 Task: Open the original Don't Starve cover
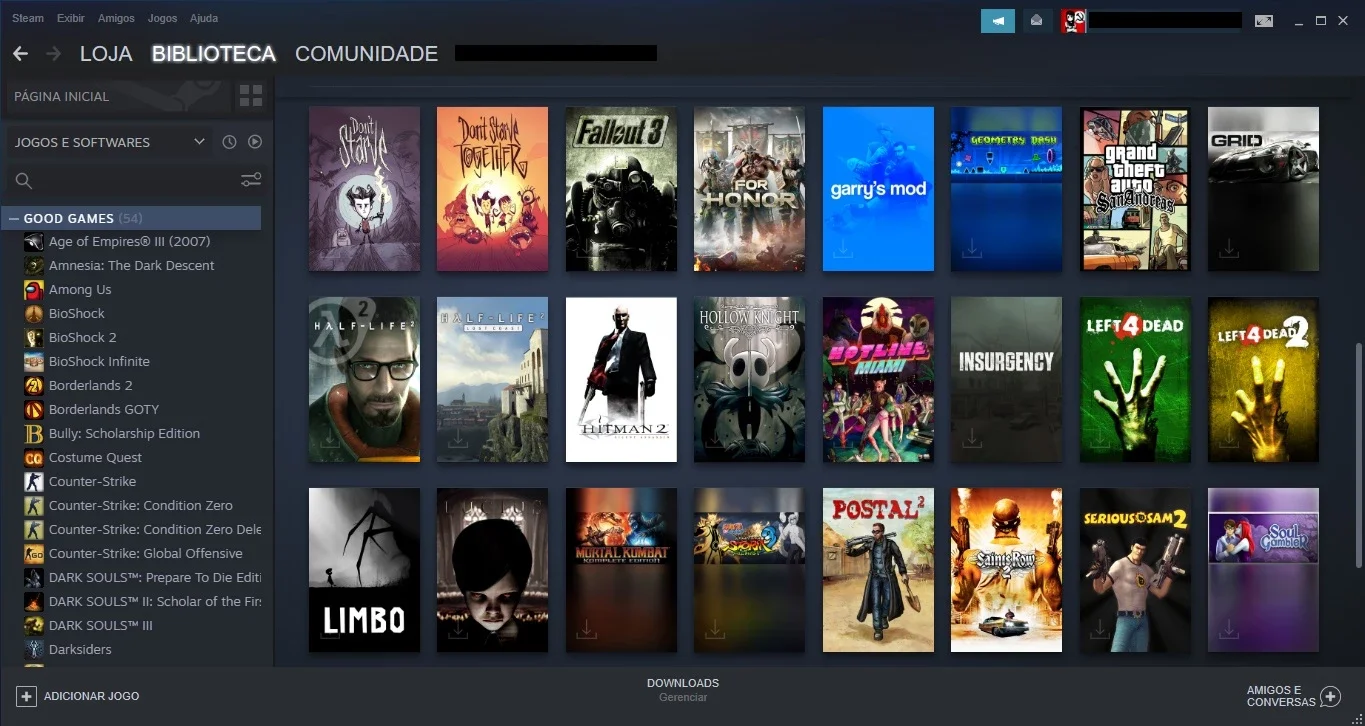click(364, 189)
